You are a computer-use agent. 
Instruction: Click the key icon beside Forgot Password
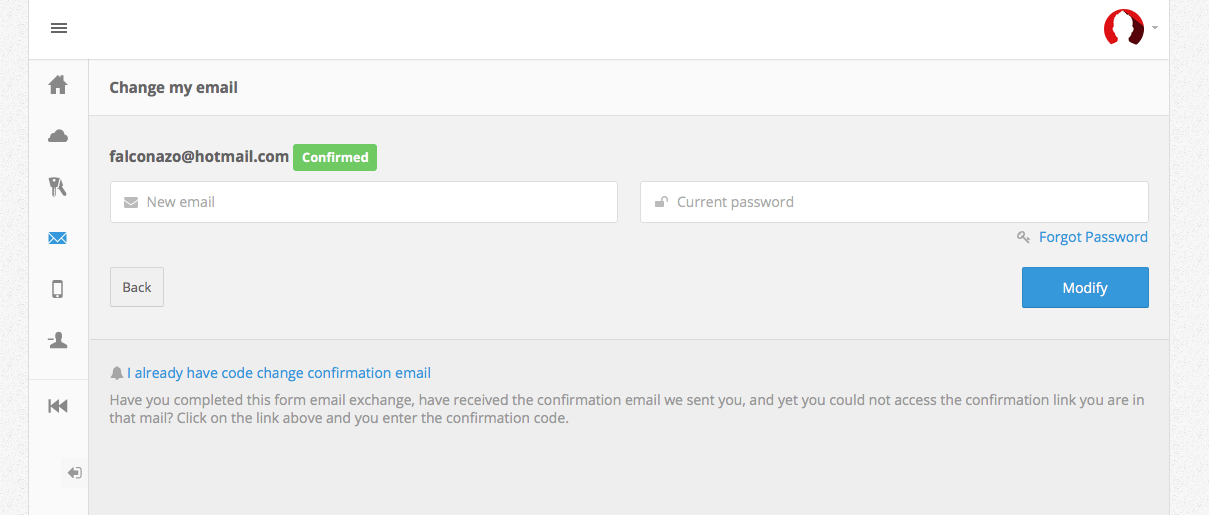pyautogui.click(x=1023, y=237)
